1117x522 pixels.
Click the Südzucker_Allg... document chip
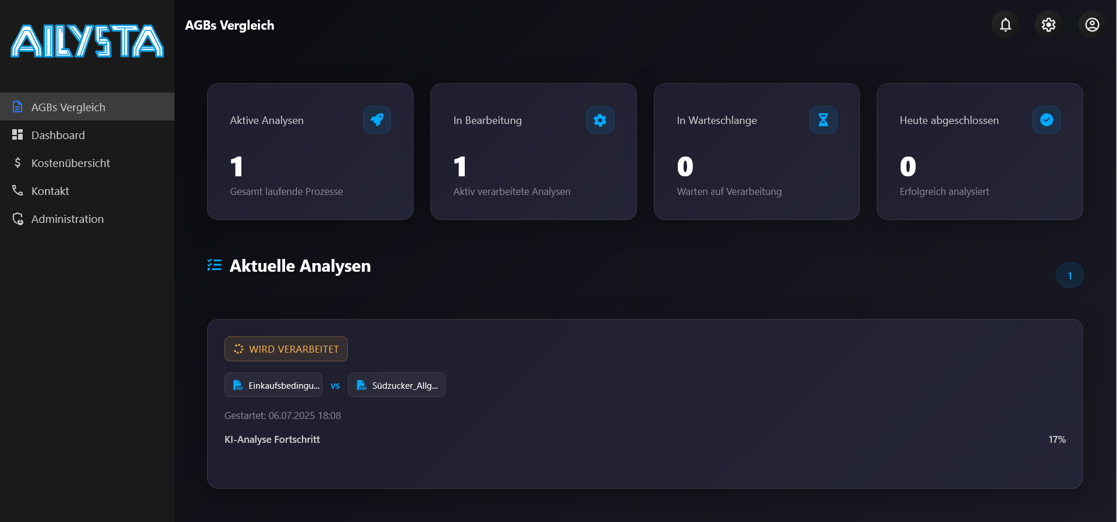point(397,385)
